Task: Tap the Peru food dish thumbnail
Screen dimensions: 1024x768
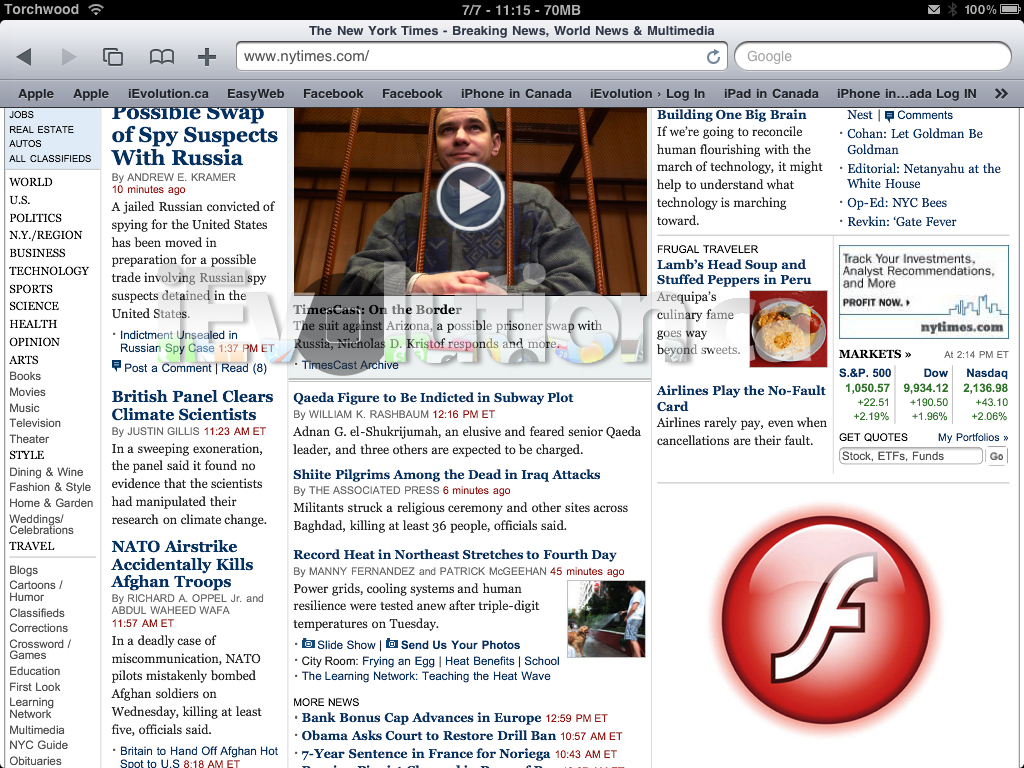Action: click(x=788, y=328)
